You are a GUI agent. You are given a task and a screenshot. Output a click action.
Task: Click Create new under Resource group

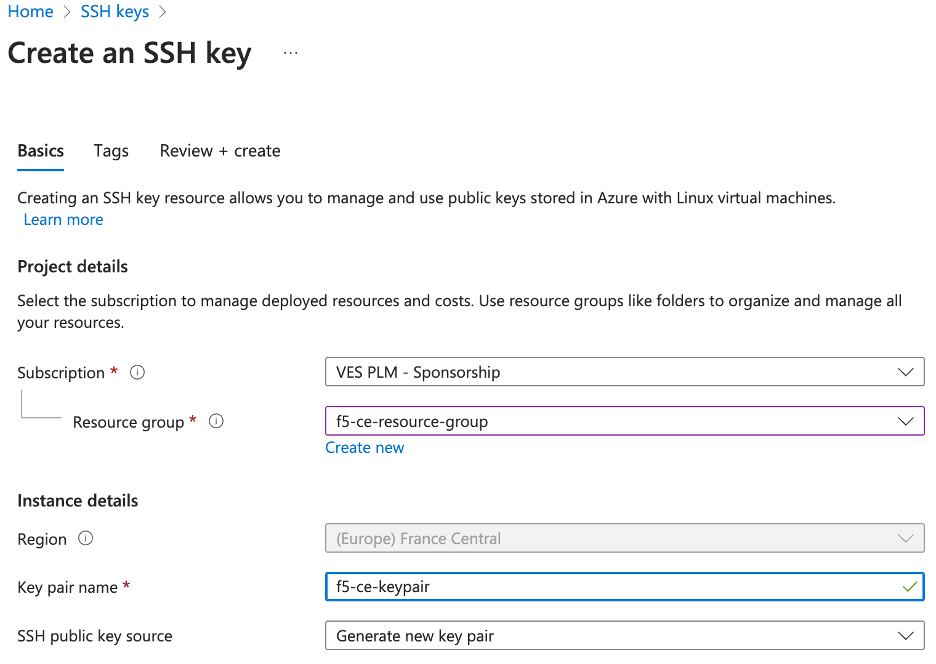(364, 447)
